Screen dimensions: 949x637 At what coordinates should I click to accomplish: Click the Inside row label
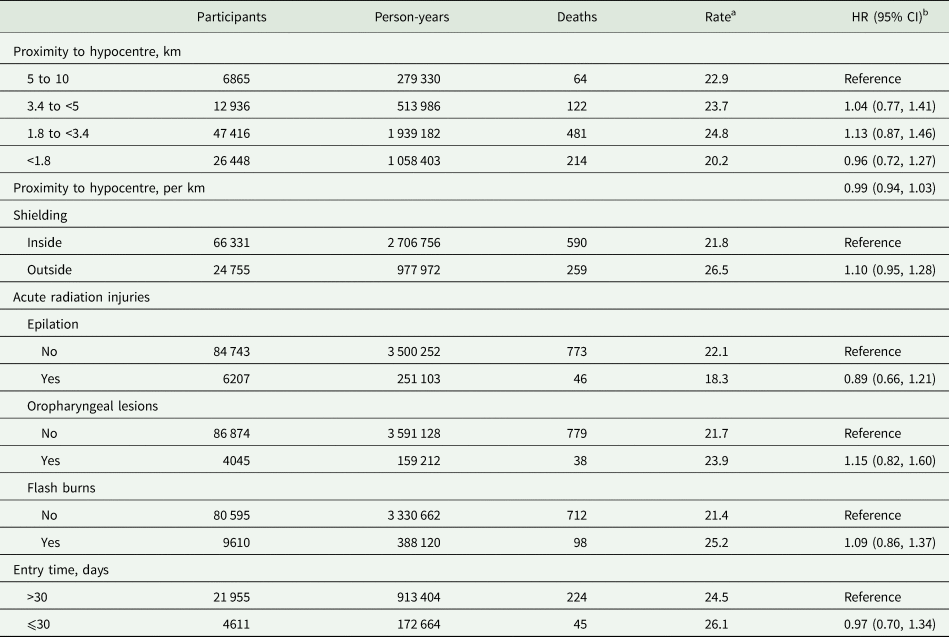click(46, 243)
